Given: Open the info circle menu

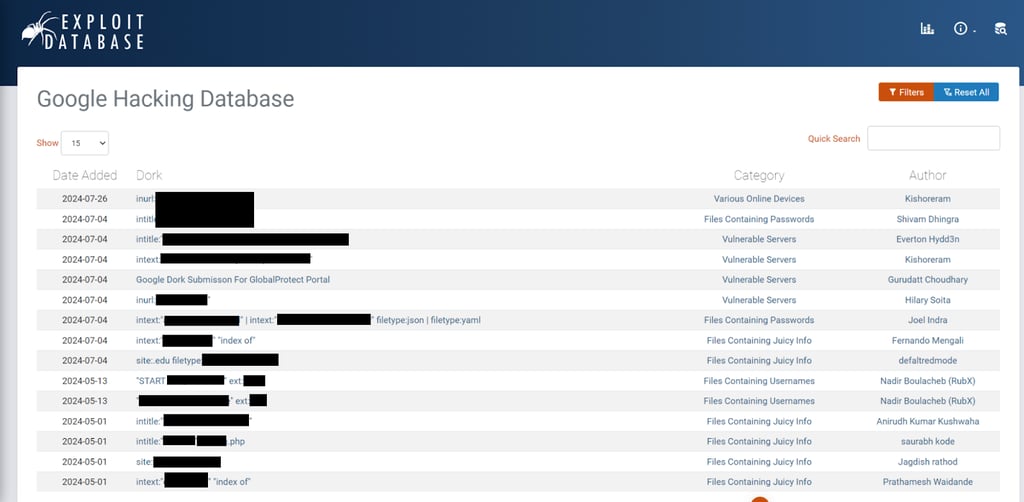Looking at the screenshot, I should (x=963, y=29).
